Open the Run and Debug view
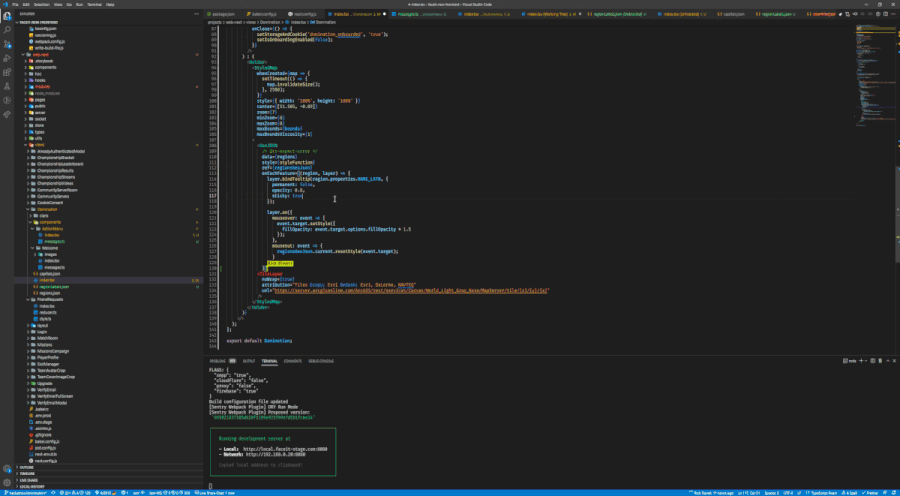The image size is (900, 496). (x=7, y=58)
